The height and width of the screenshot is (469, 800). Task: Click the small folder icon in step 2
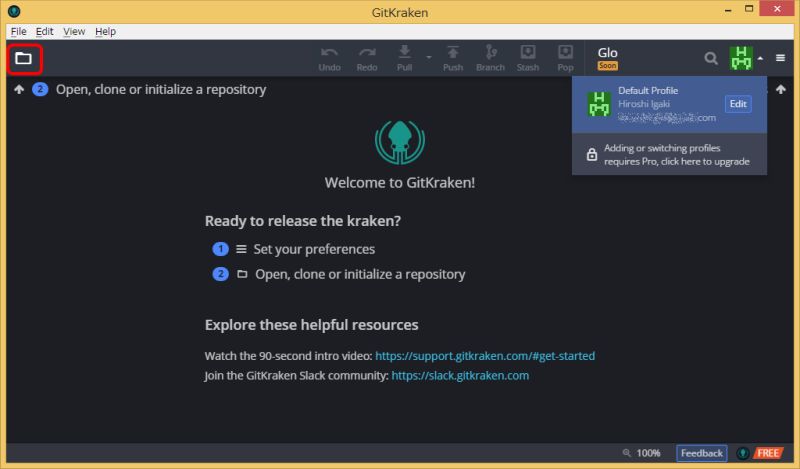242,274
